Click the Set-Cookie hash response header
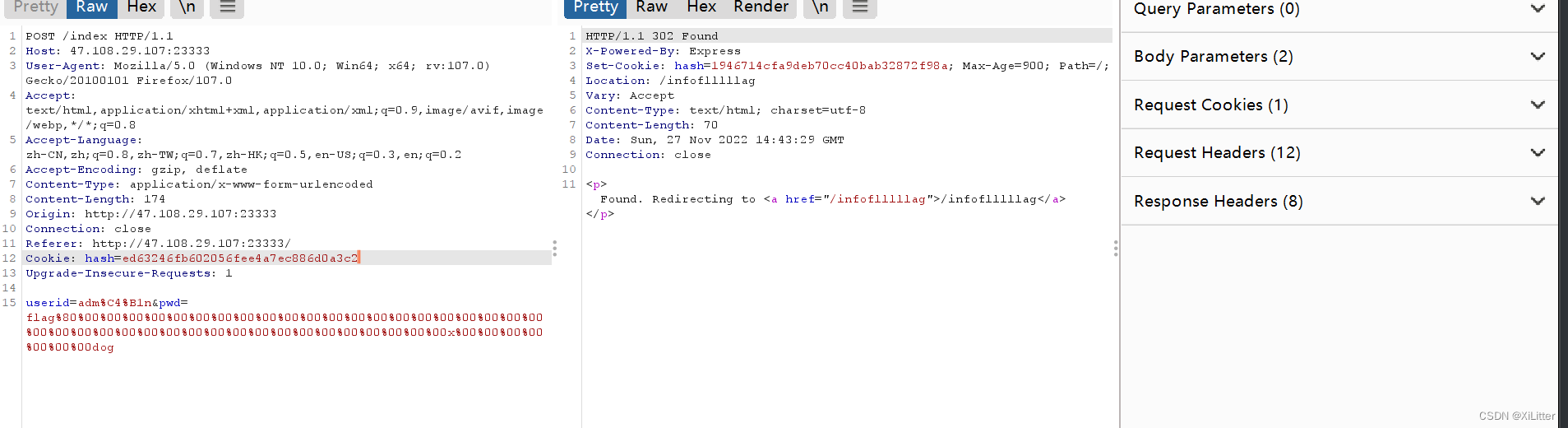Image resolution: width=1568 pixels, height=428 pixels. (847, 66)
